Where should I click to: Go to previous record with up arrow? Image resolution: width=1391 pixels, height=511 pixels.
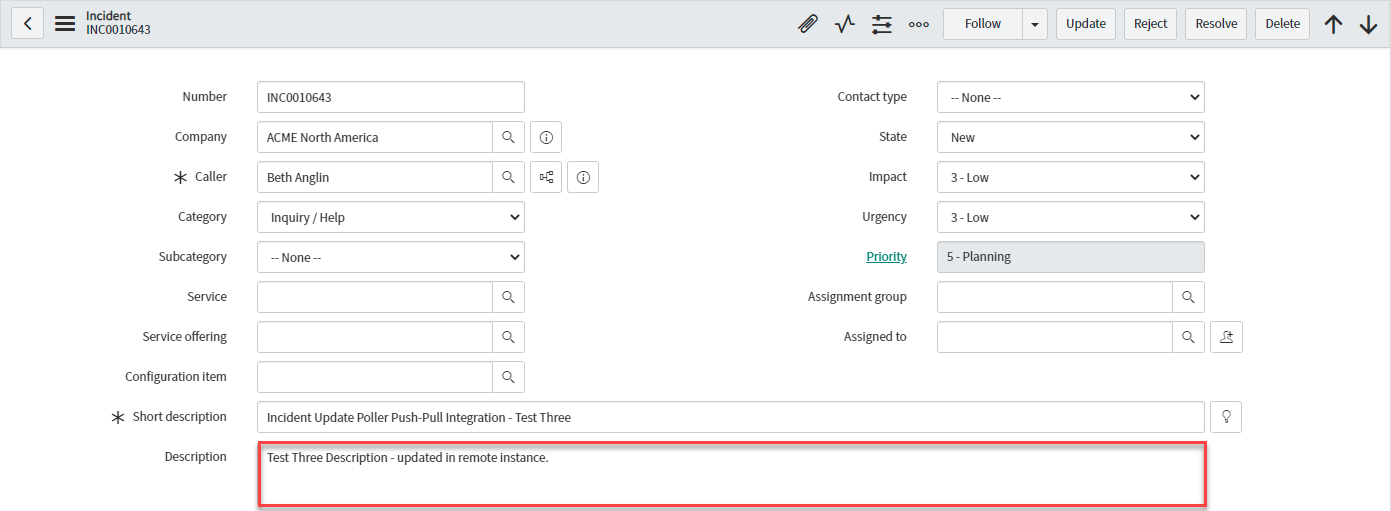[1333, 24]
